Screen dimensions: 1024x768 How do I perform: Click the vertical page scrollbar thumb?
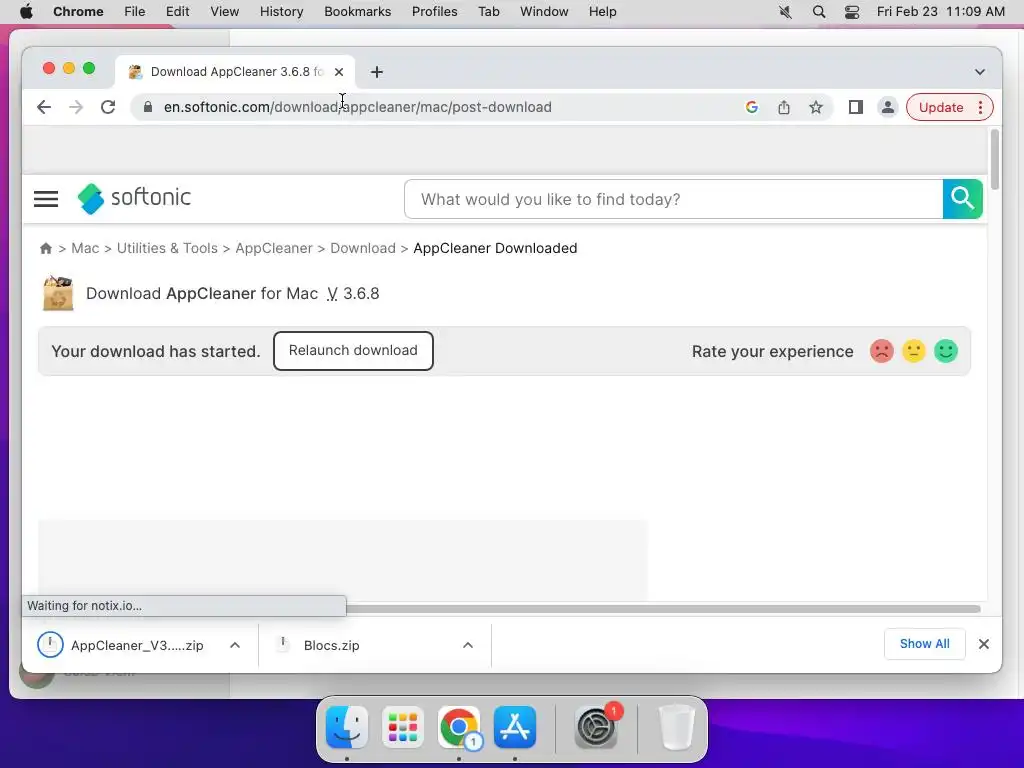(995, 160)
